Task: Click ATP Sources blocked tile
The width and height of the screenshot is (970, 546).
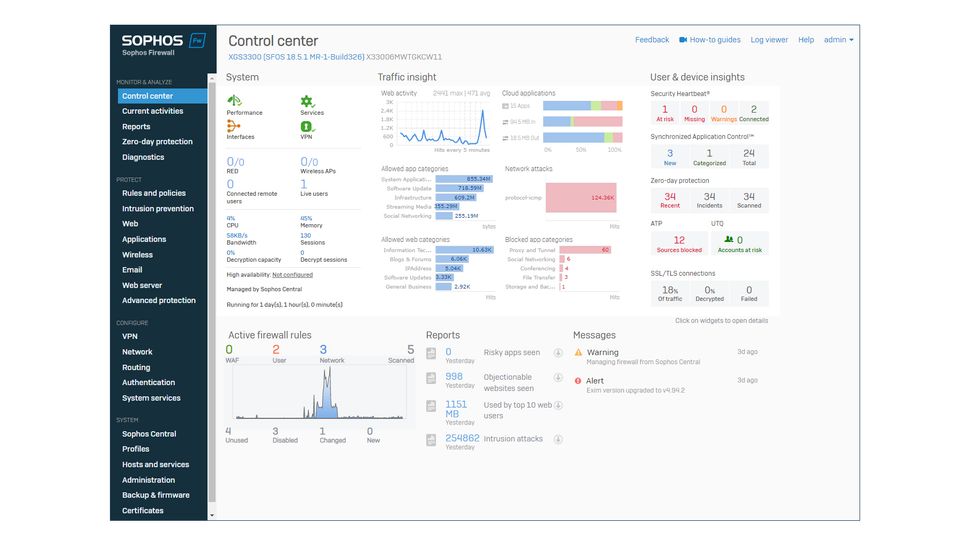Action: [679, 244]
